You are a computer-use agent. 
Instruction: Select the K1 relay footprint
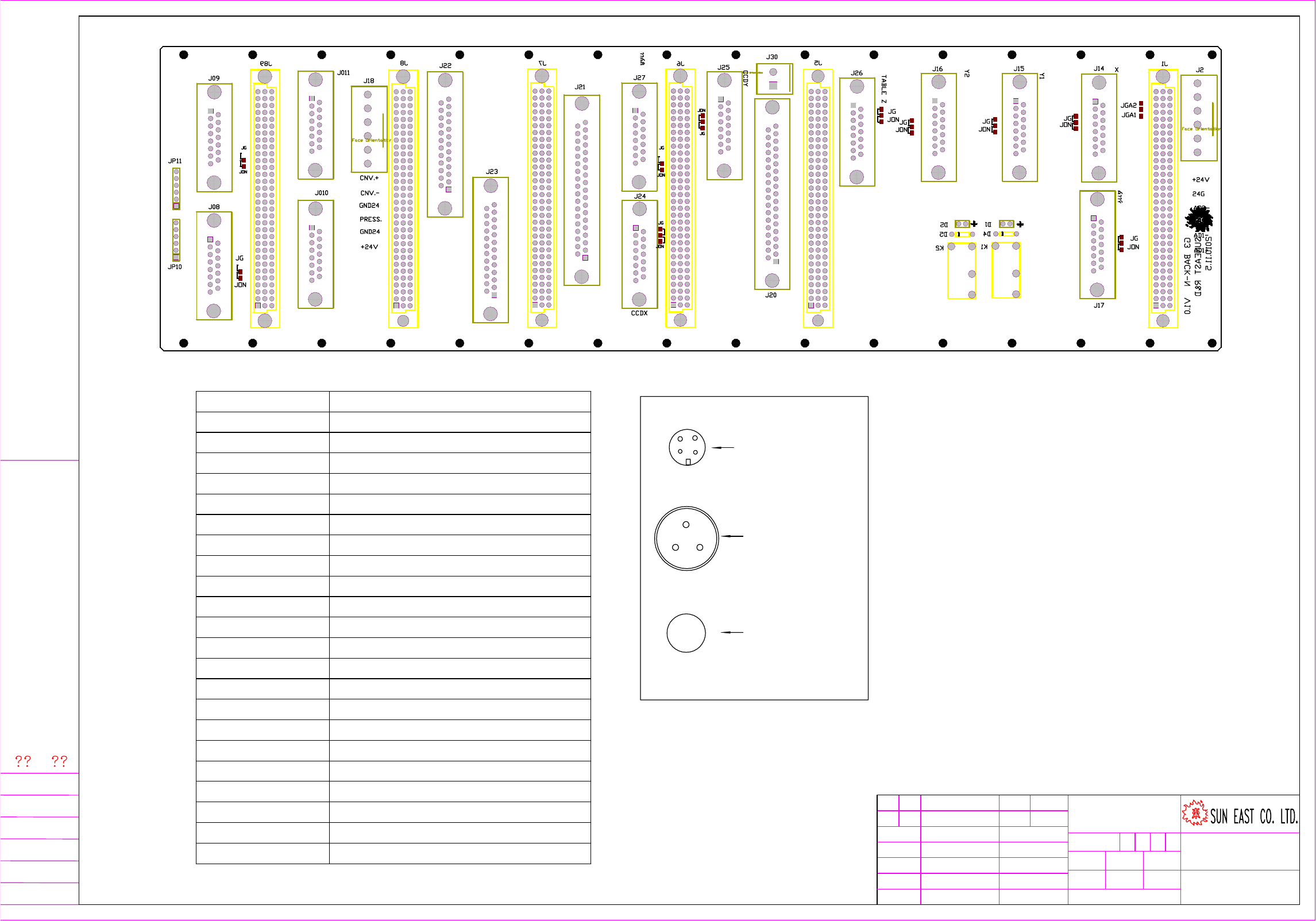1006,270
